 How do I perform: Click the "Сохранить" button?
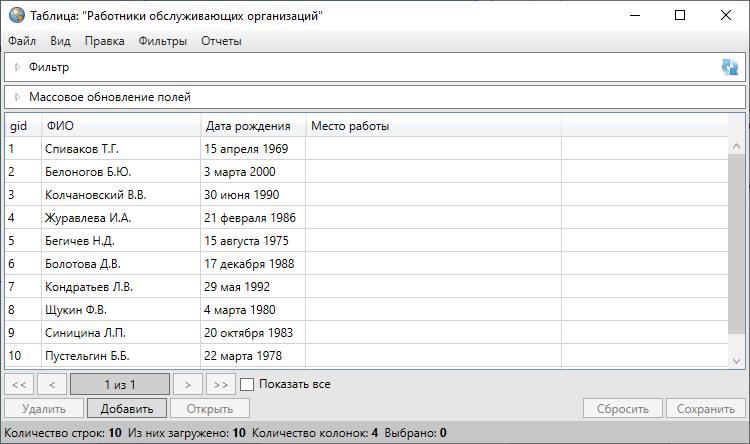pos(706,408)
